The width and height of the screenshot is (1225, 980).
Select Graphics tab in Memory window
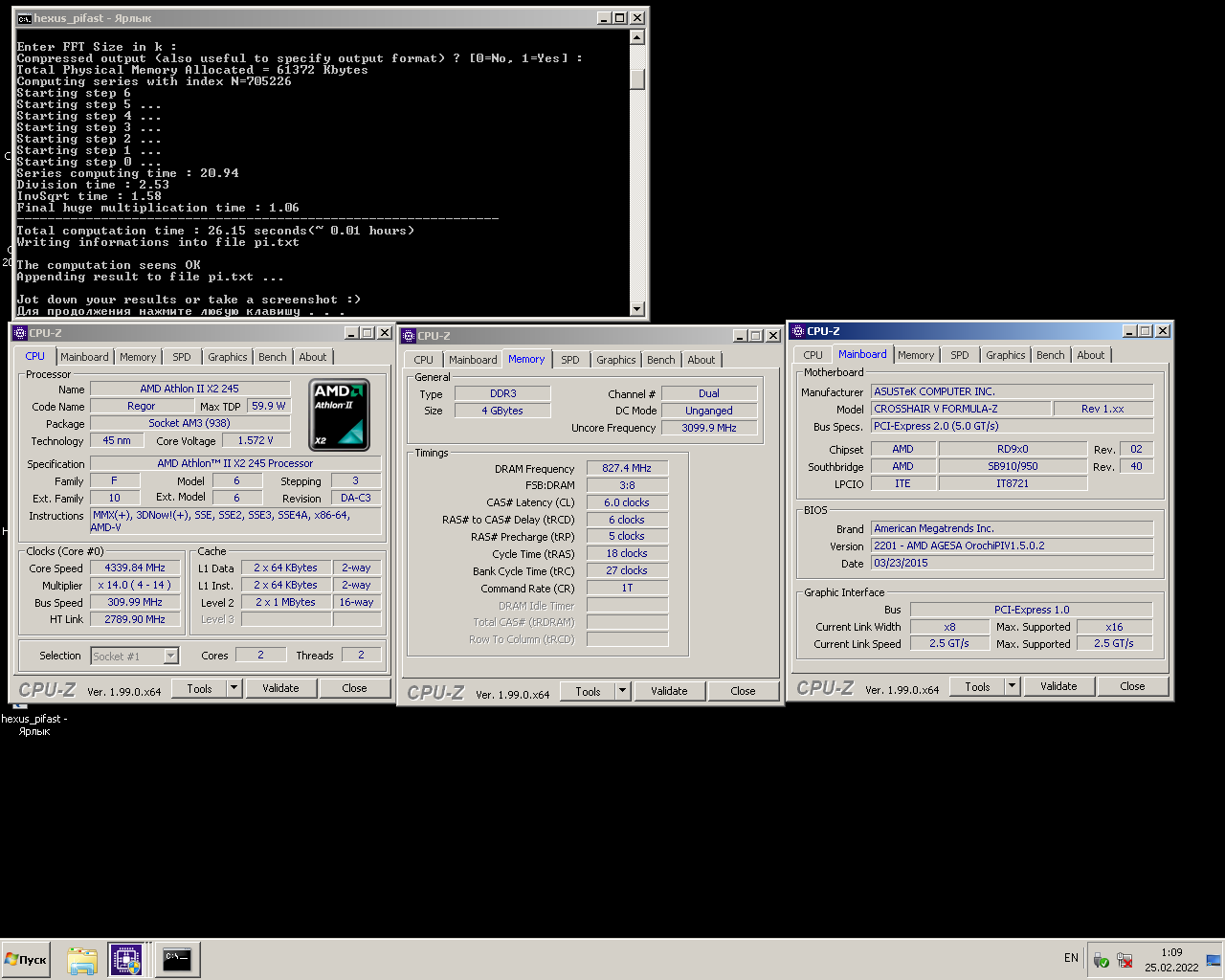point(616,360)
